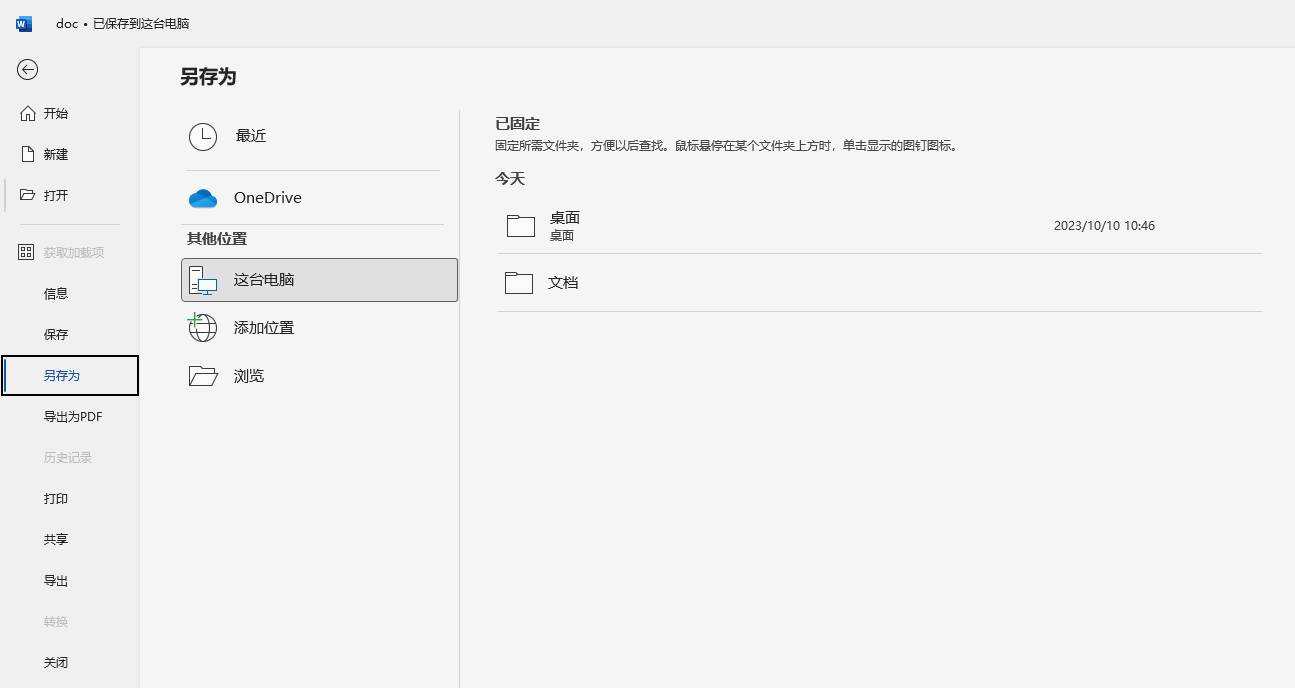Click 保存 to save the document
The image size is (1295, 688).
point(56,334)
